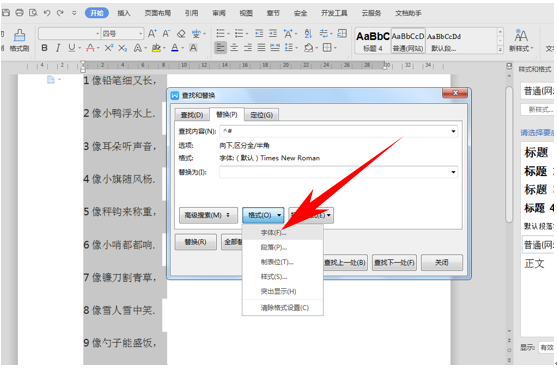Click the Find Next(F) button

[394, 263]
